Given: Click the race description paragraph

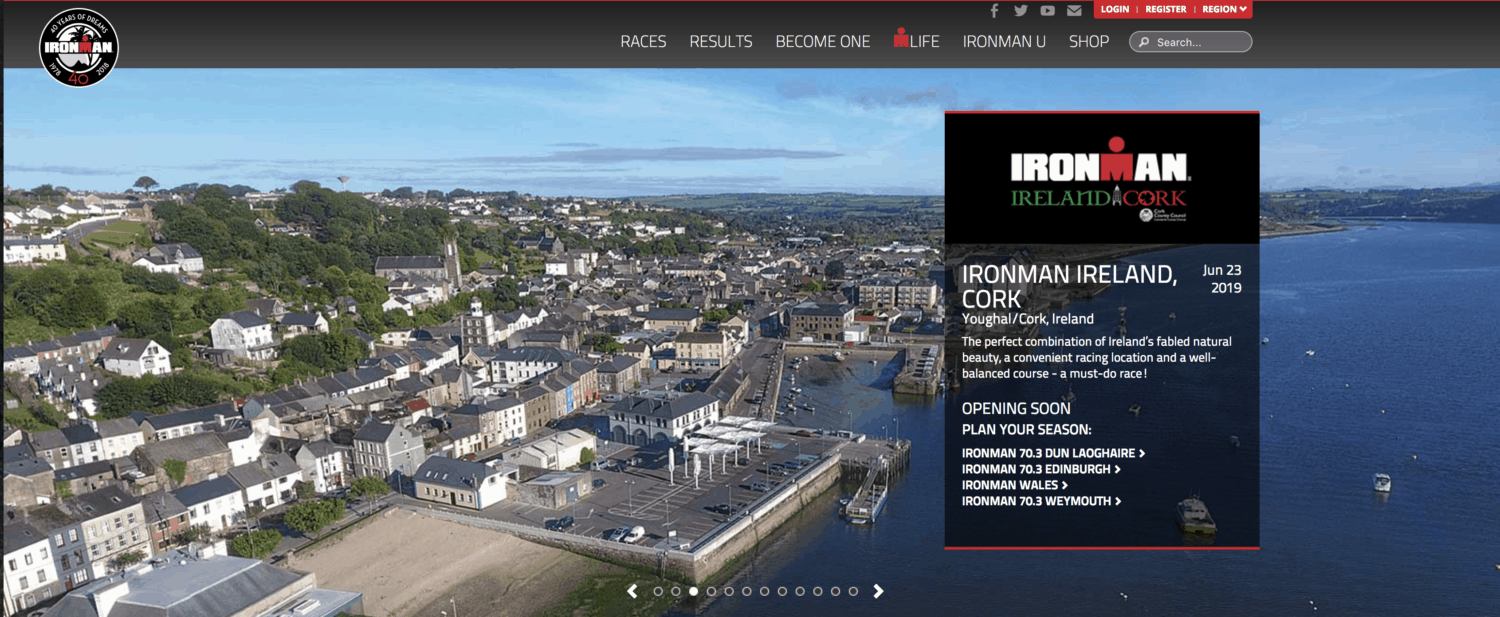Looking at the screenshot, I should click(x=1097, y=357).
